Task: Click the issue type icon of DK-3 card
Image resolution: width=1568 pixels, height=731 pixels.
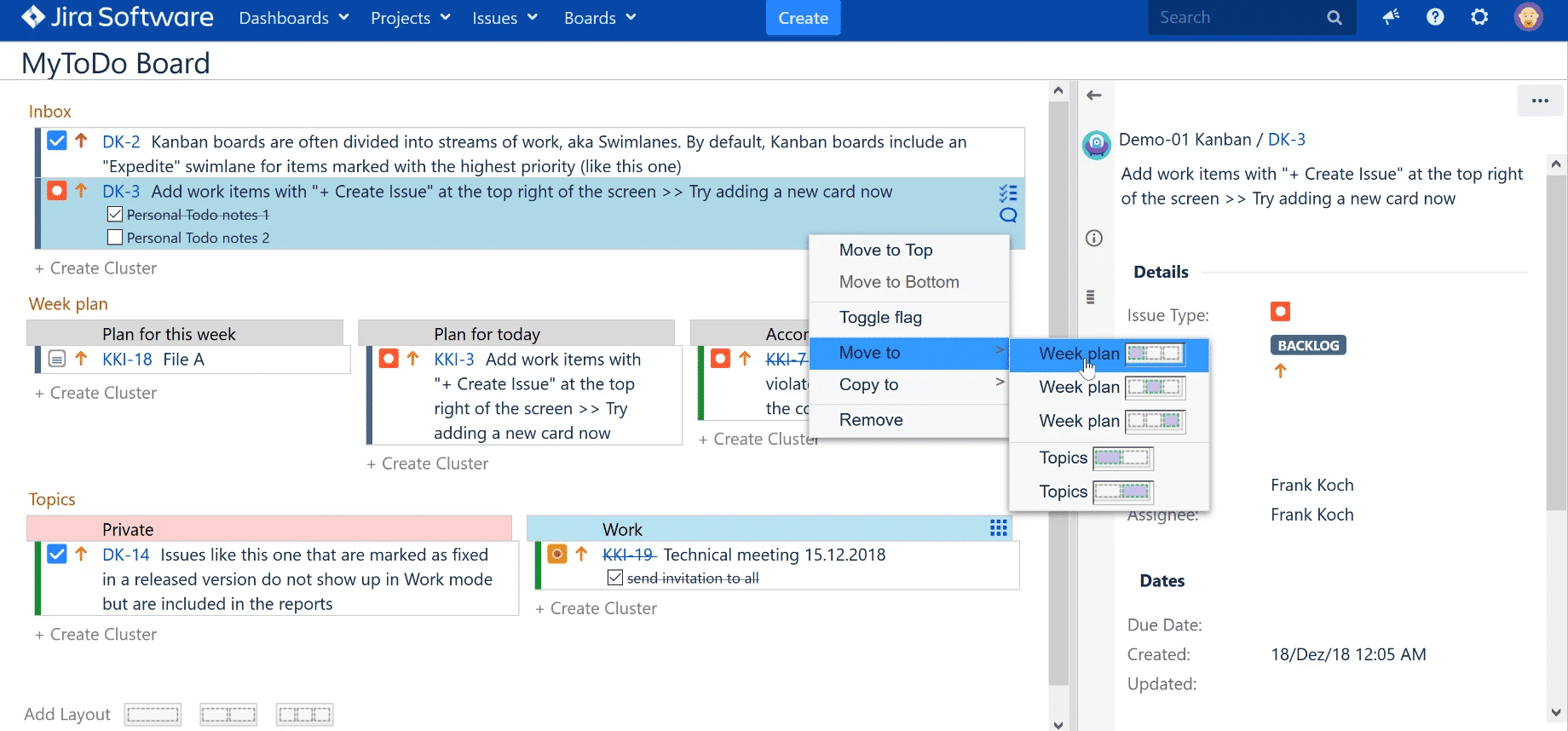Action: pyautogui.click(x=57, y=191)
